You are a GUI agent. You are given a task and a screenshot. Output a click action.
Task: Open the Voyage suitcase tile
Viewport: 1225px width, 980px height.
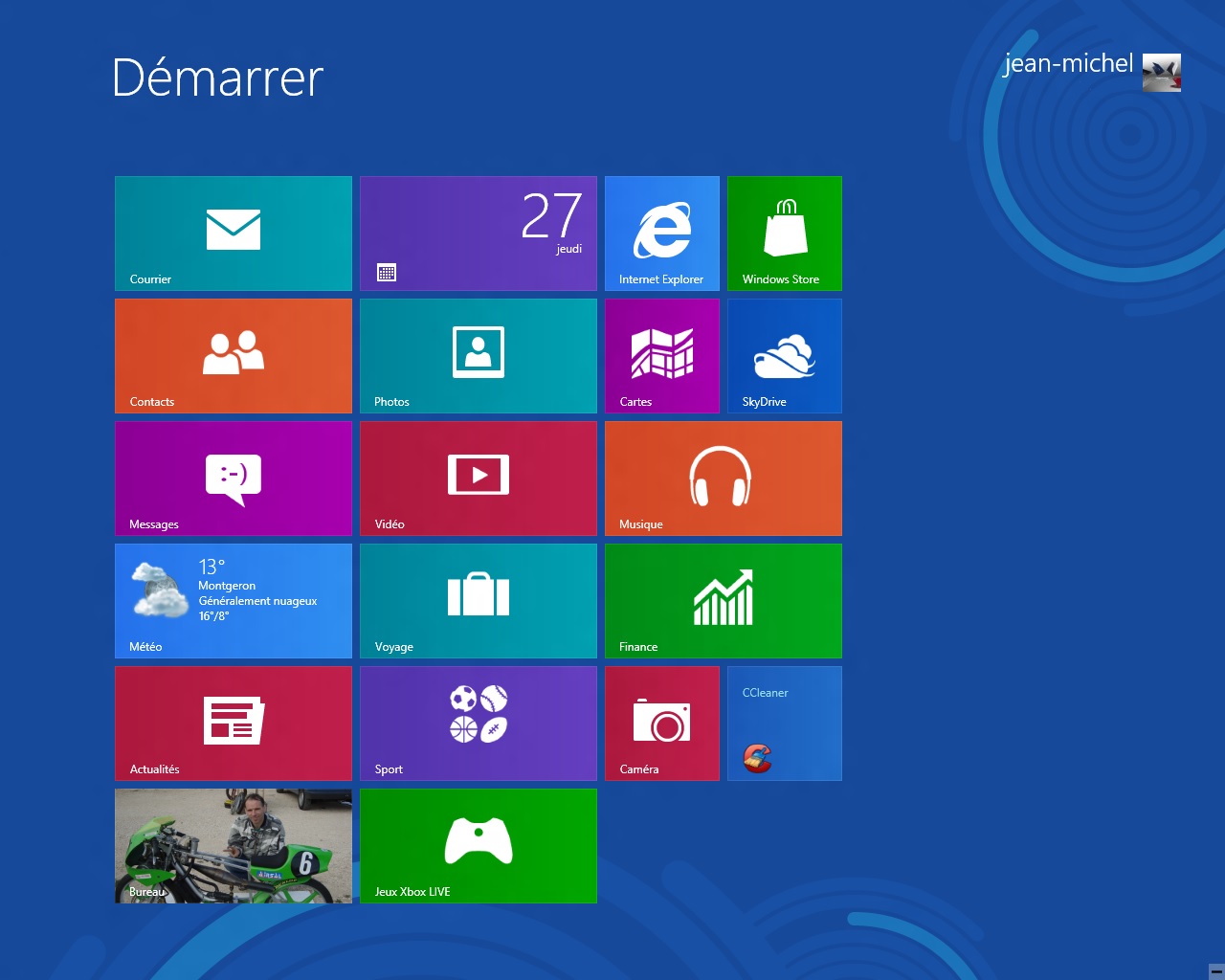(479, 601)
